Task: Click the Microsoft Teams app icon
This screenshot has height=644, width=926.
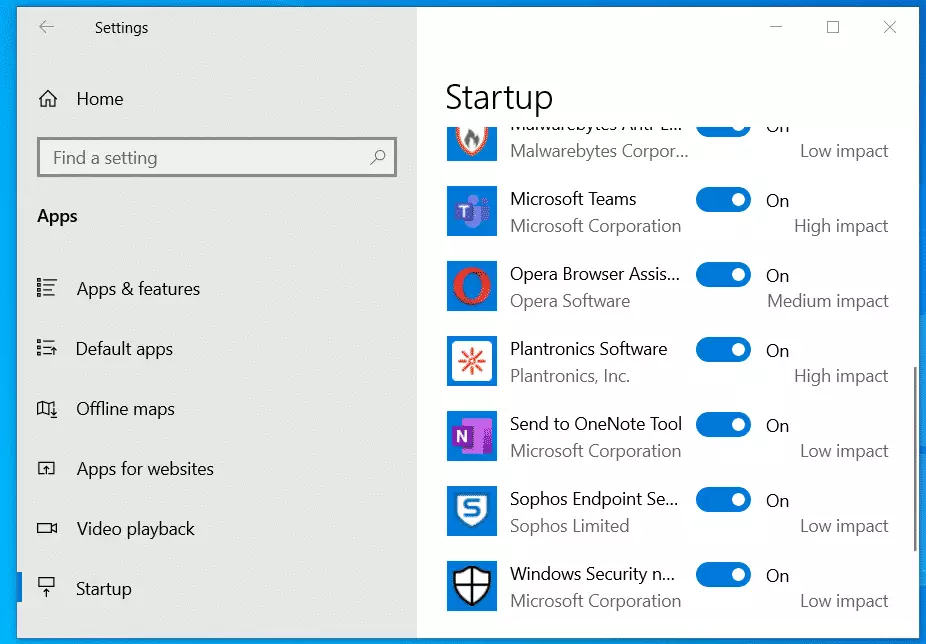Action: coord(472,211)
